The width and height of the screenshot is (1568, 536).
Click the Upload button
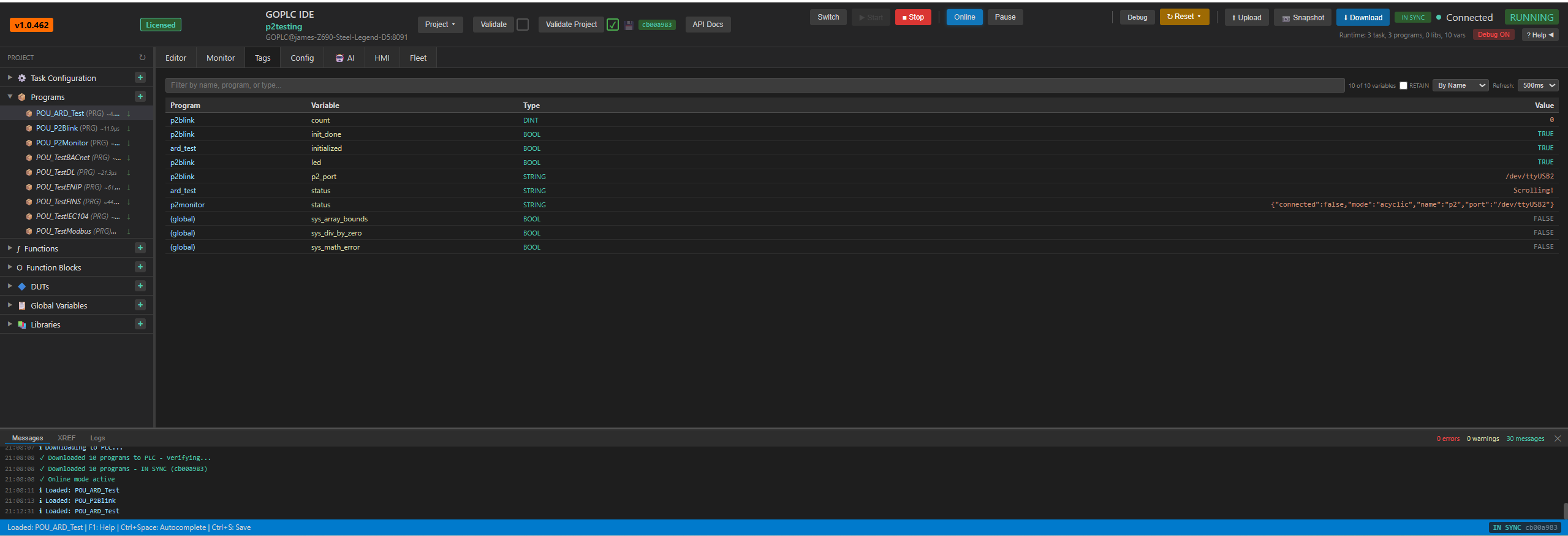1246,18
